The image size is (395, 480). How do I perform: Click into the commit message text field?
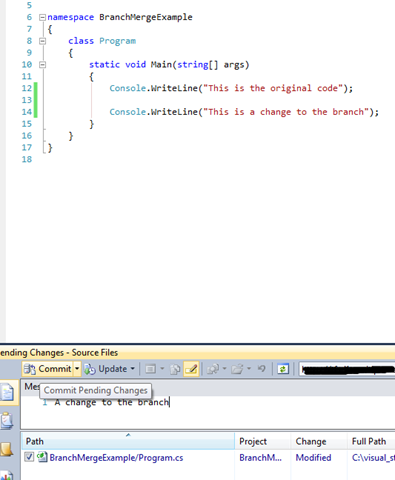tap(208, 412)
